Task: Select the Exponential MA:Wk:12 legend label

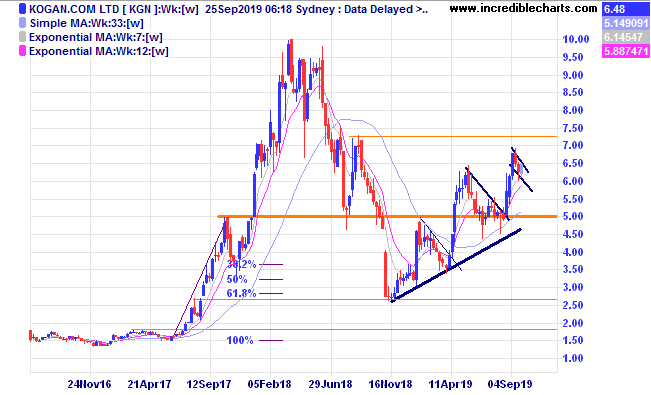Action: (x=99, y=52)
